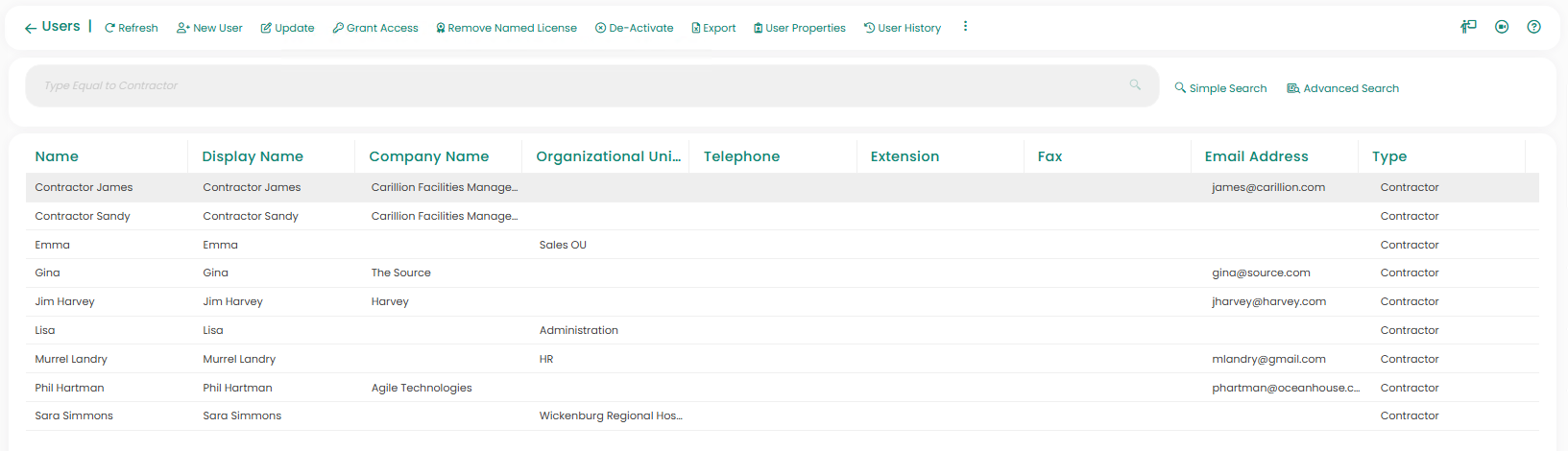1568x451 pixels.
Task: Export the user list
Action: pyautogui.click(x=713, y=28)
